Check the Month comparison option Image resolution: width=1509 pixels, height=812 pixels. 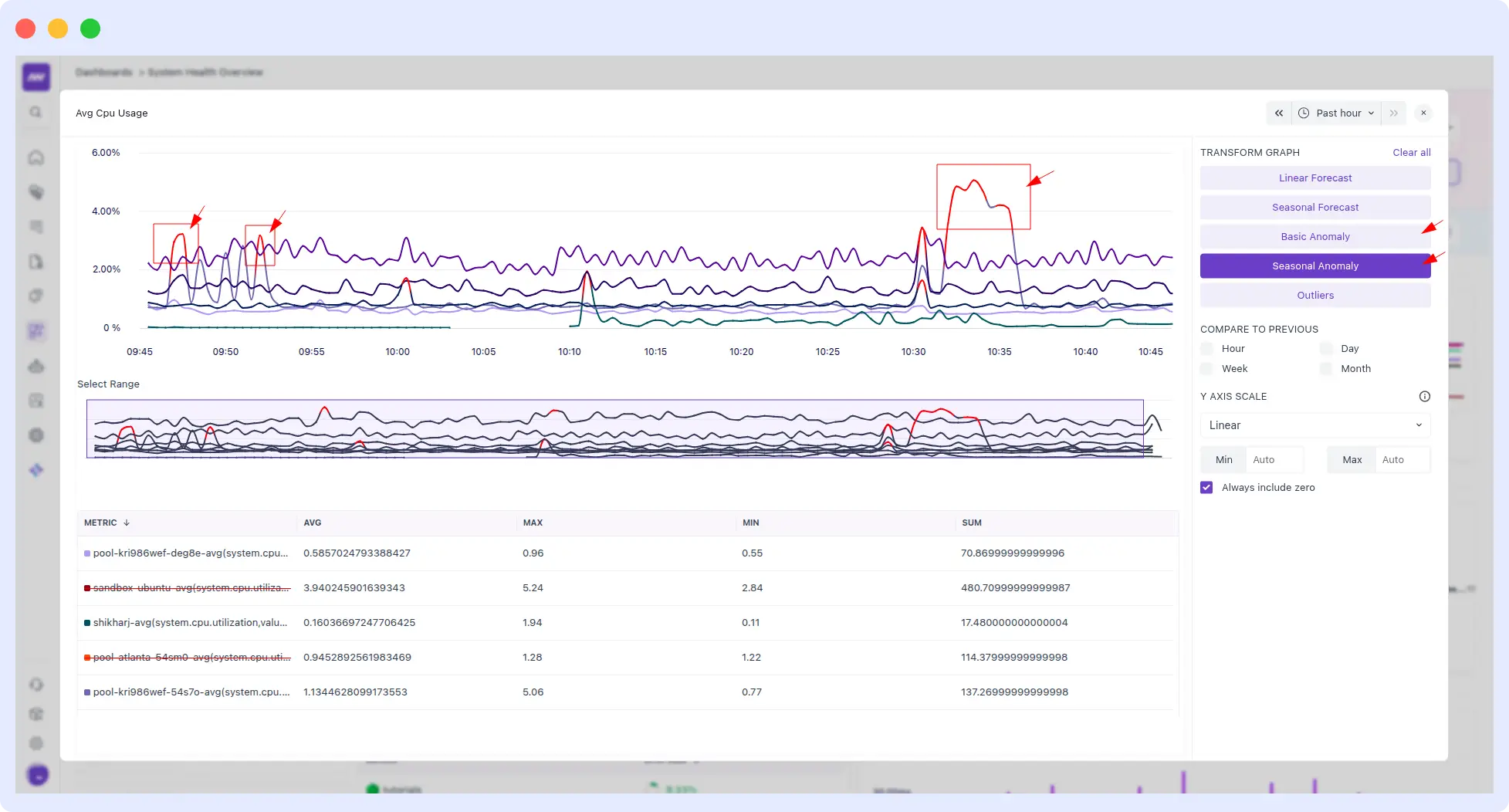pyautogui.click(x=1325, y=369)
